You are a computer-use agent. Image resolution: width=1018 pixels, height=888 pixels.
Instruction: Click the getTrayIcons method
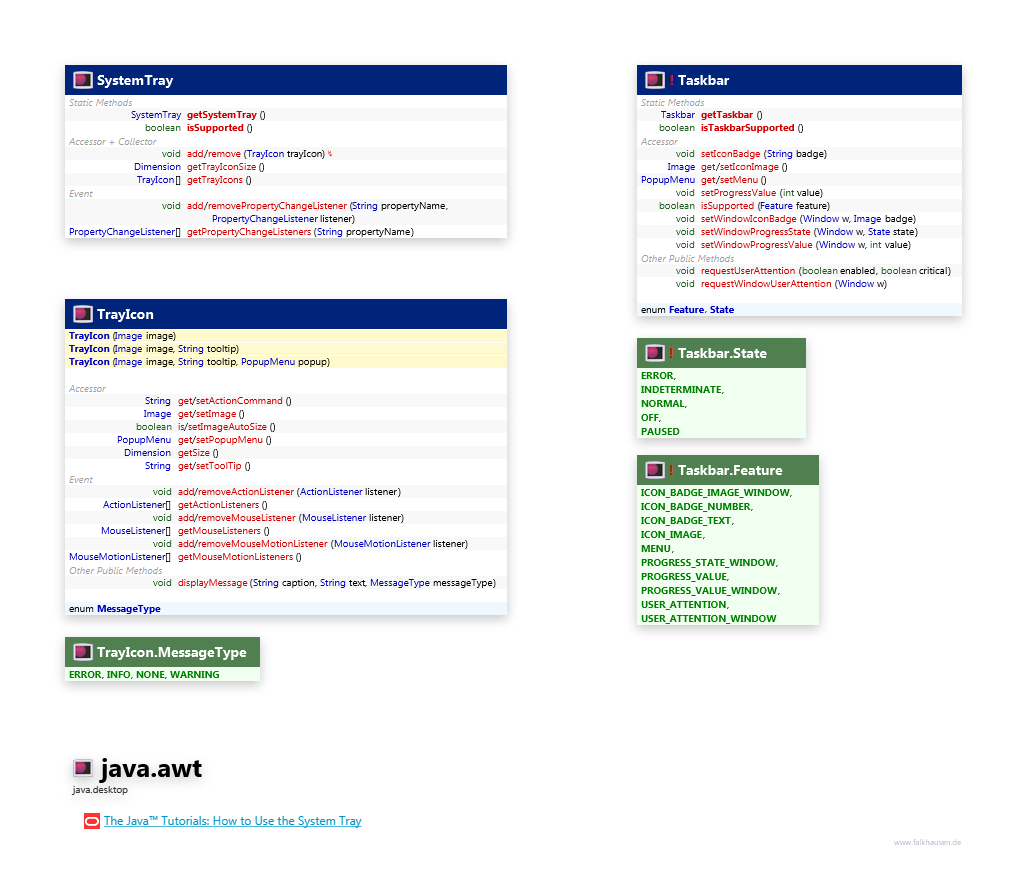(215, 180)
